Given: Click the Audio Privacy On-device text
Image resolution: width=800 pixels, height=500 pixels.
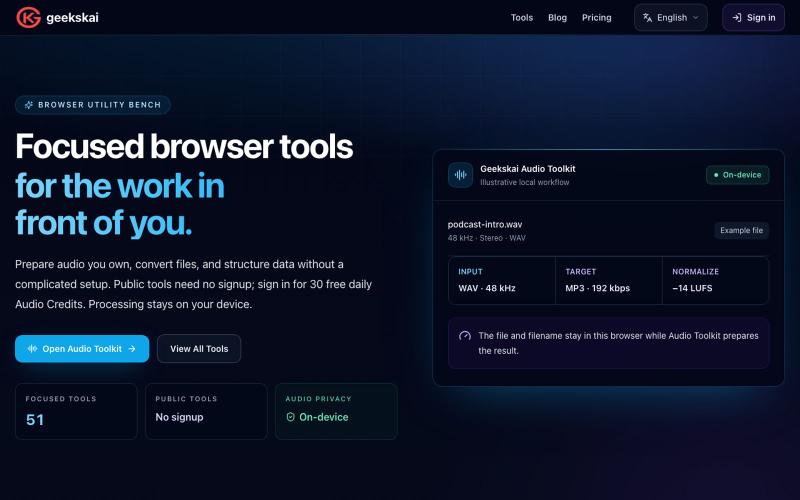Looking at the screenshot, I should pyautogui.click(x=323, y=417).
